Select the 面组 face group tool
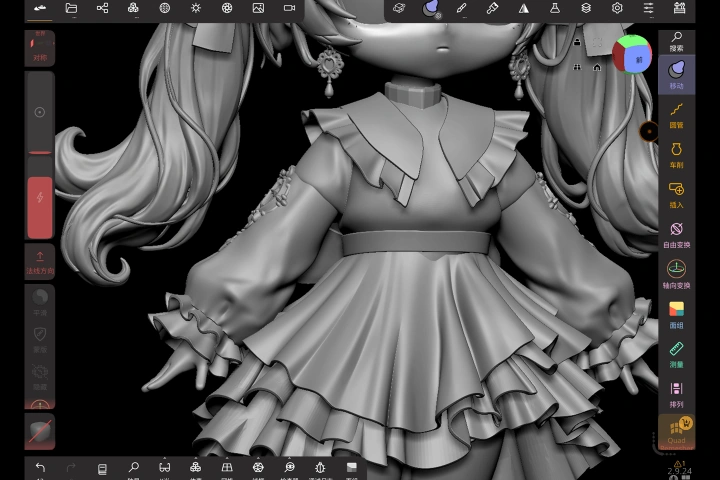 676,315
